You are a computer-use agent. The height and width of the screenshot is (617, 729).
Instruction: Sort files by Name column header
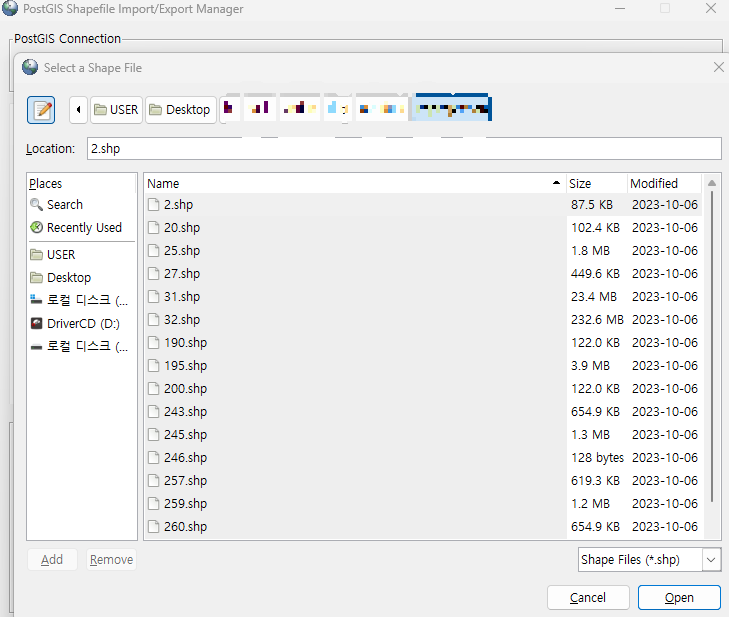coord(355,184)
